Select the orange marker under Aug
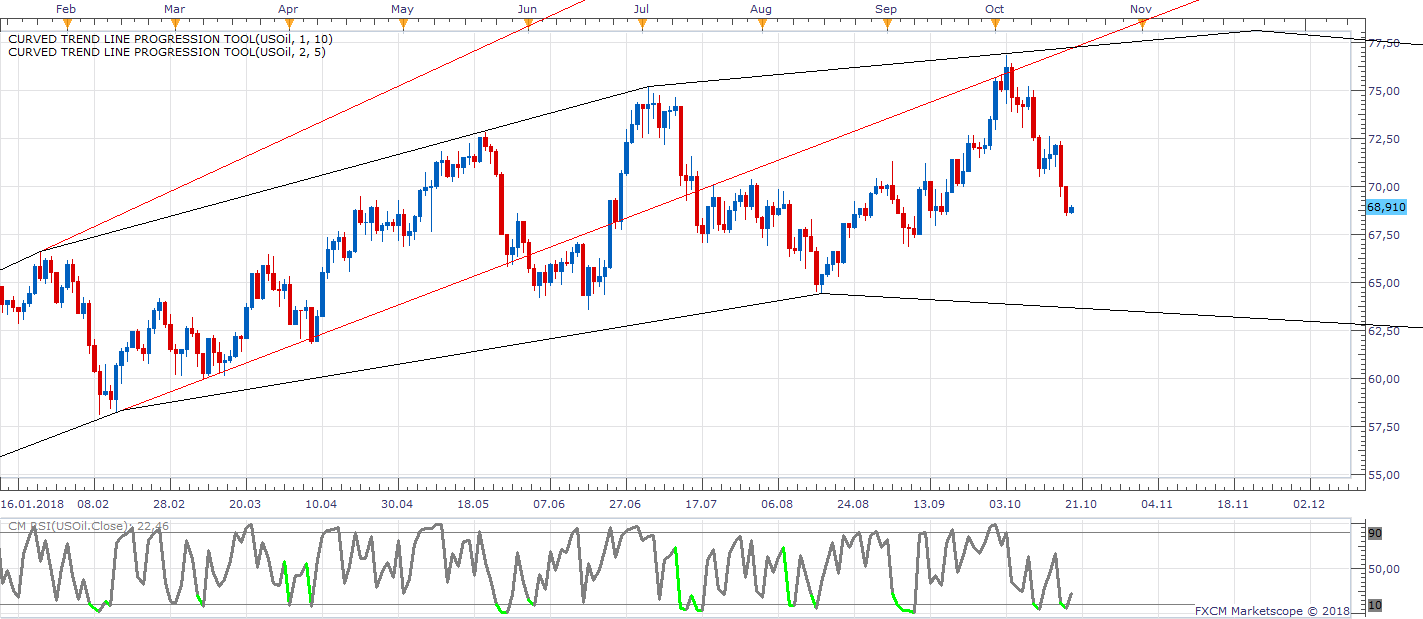Image resolution: width=1423 pixels, height=619 pixels. [x=761, y=25]
